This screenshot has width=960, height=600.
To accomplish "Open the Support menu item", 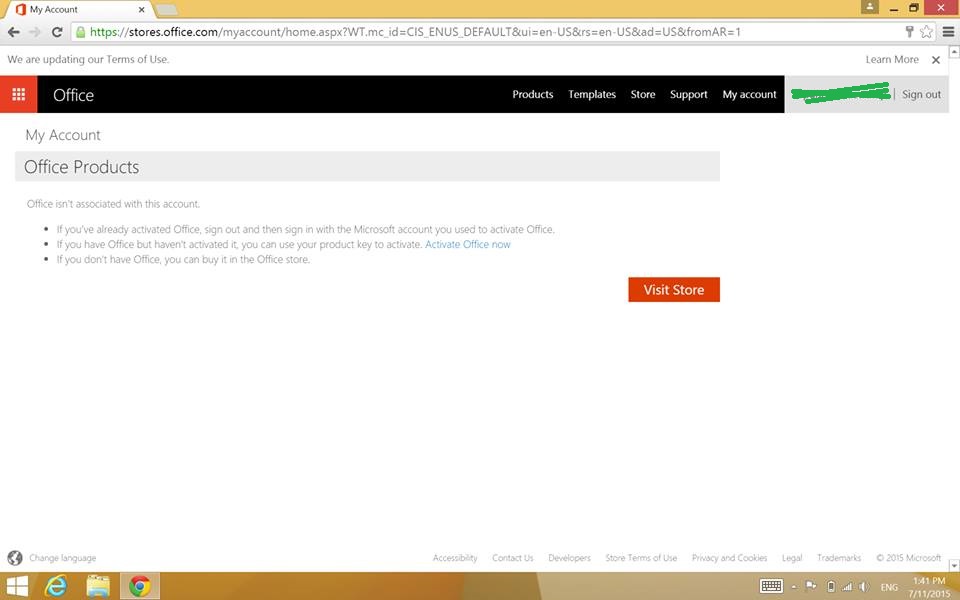I will coord(689,94).
